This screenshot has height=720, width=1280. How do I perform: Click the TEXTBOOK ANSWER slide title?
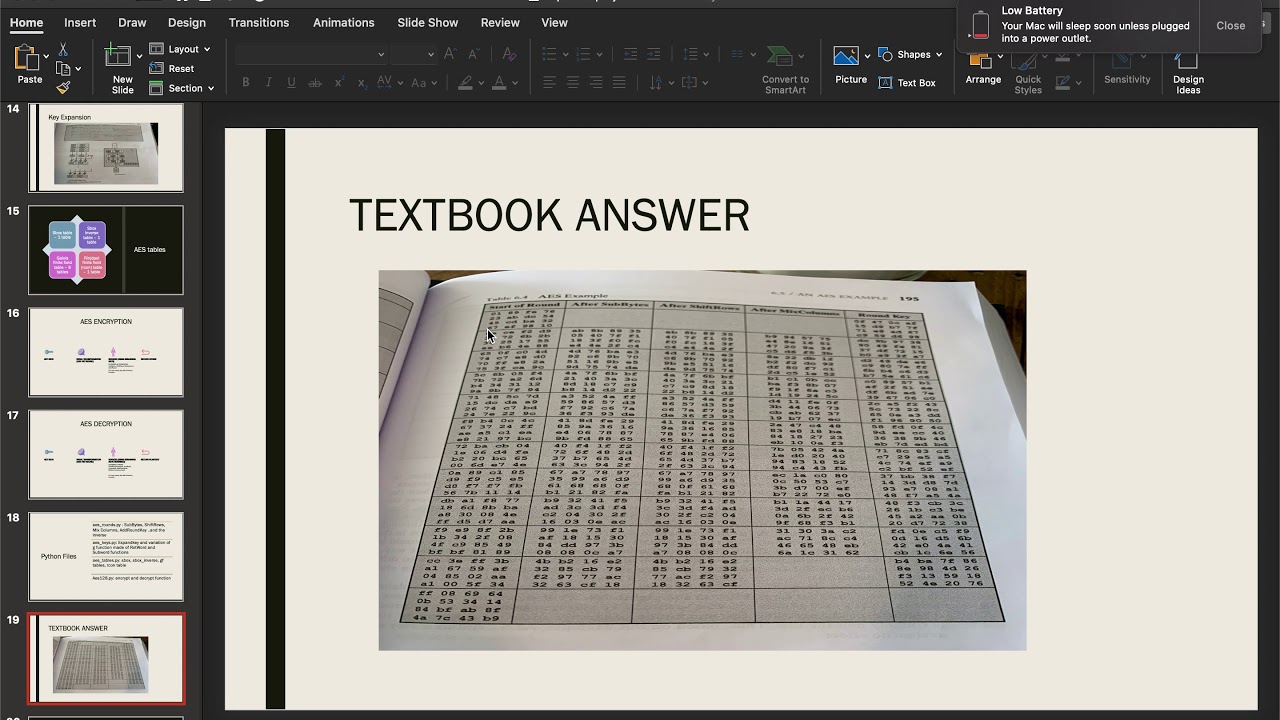[x=549, y=216]
